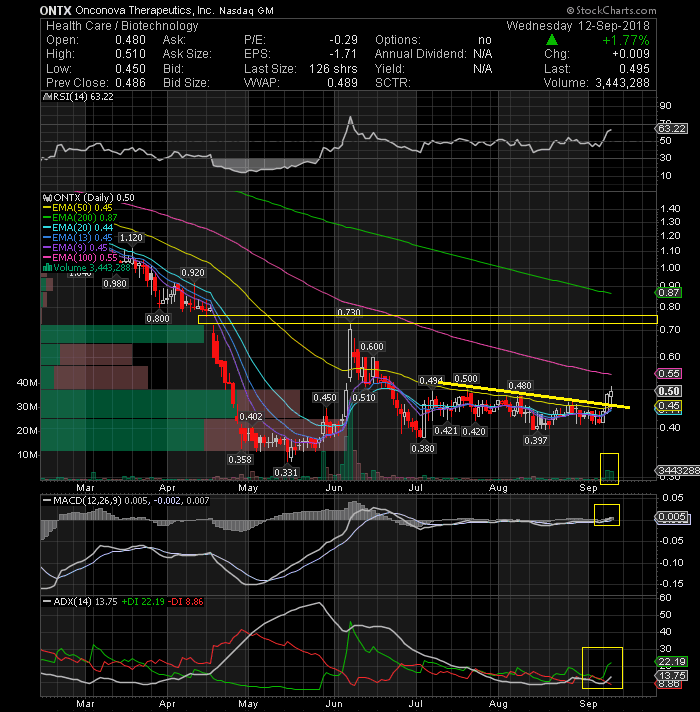This screenshot has height=712, width=700.
Task: Click the Jun month label under ADX panel
Action: pyautogui.click(x=334, y=703)
